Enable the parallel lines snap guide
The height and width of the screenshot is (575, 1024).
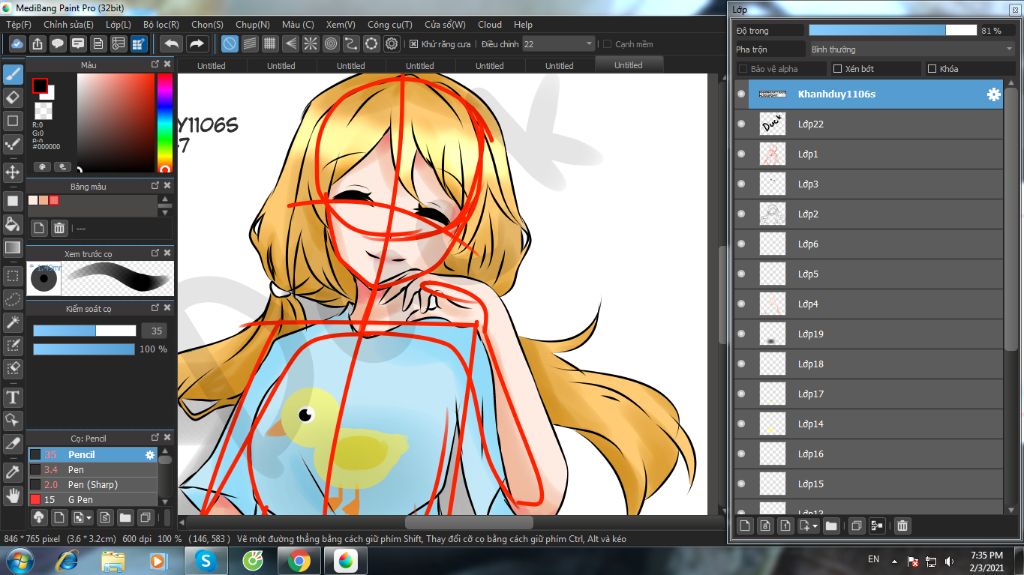point(249,44)
